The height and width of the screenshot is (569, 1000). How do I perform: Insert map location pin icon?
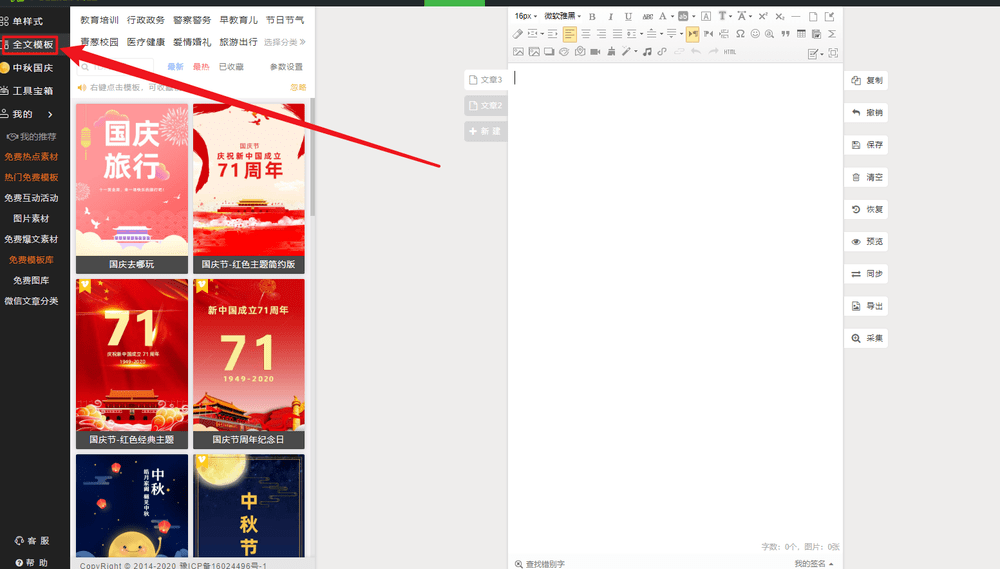click(580, 52)
